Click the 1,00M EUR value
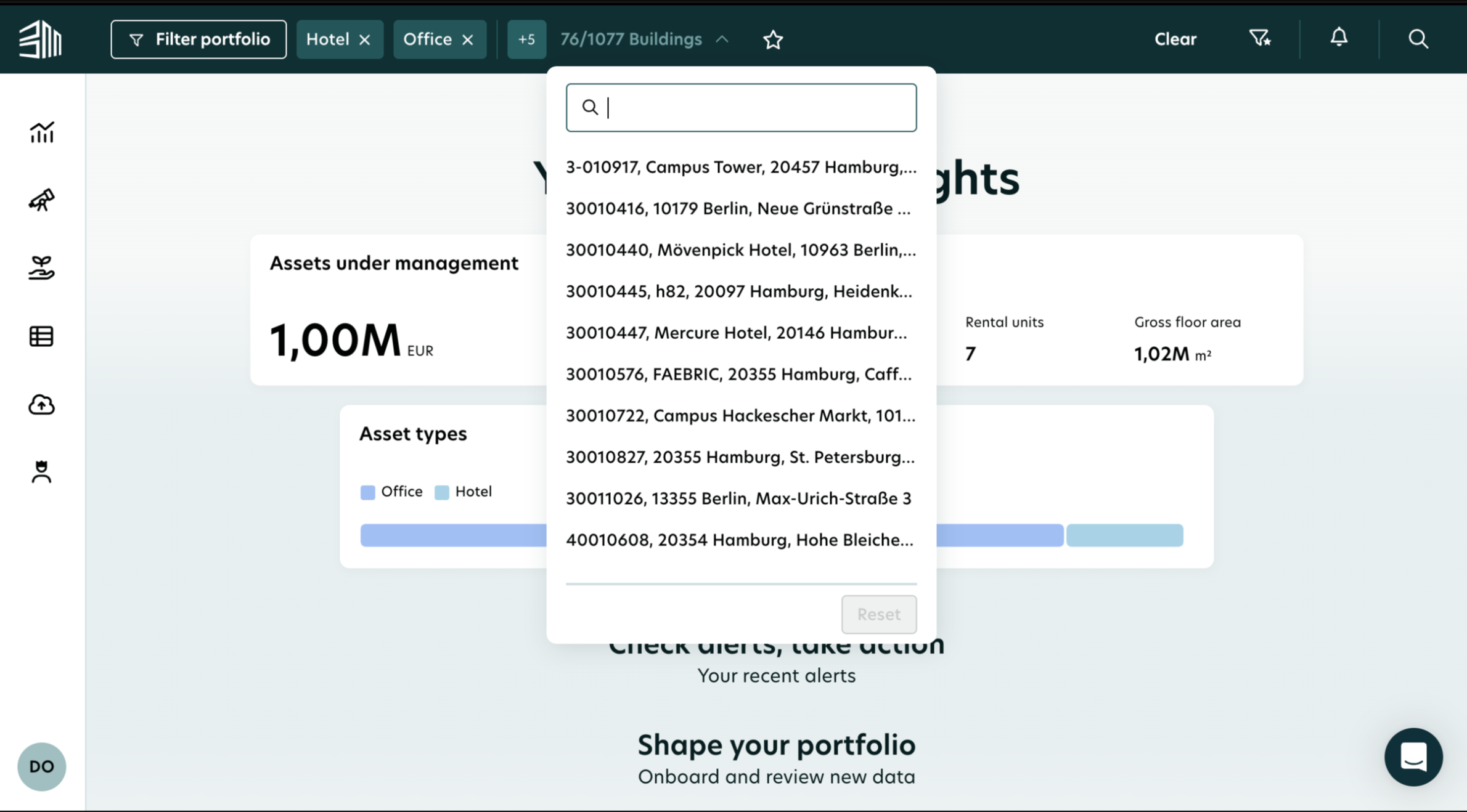Viewport: 1467px width, 812px height. click(x=351, y=340)
